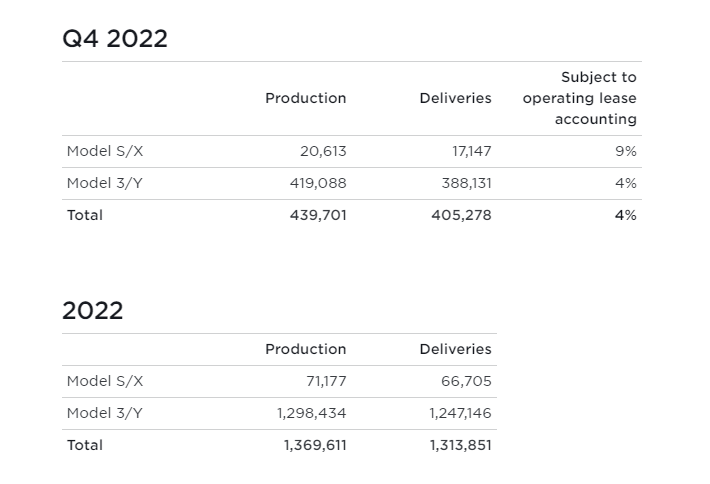Select the Q4 Production column header

click(305, 98)
